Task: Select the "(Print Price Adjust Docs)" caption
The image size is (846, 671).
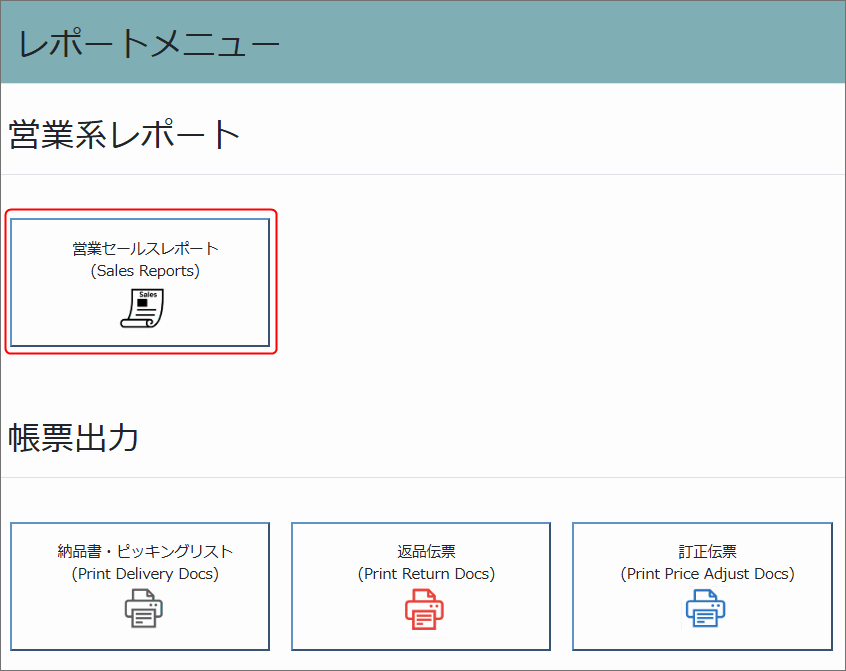Action: [707, 574]
